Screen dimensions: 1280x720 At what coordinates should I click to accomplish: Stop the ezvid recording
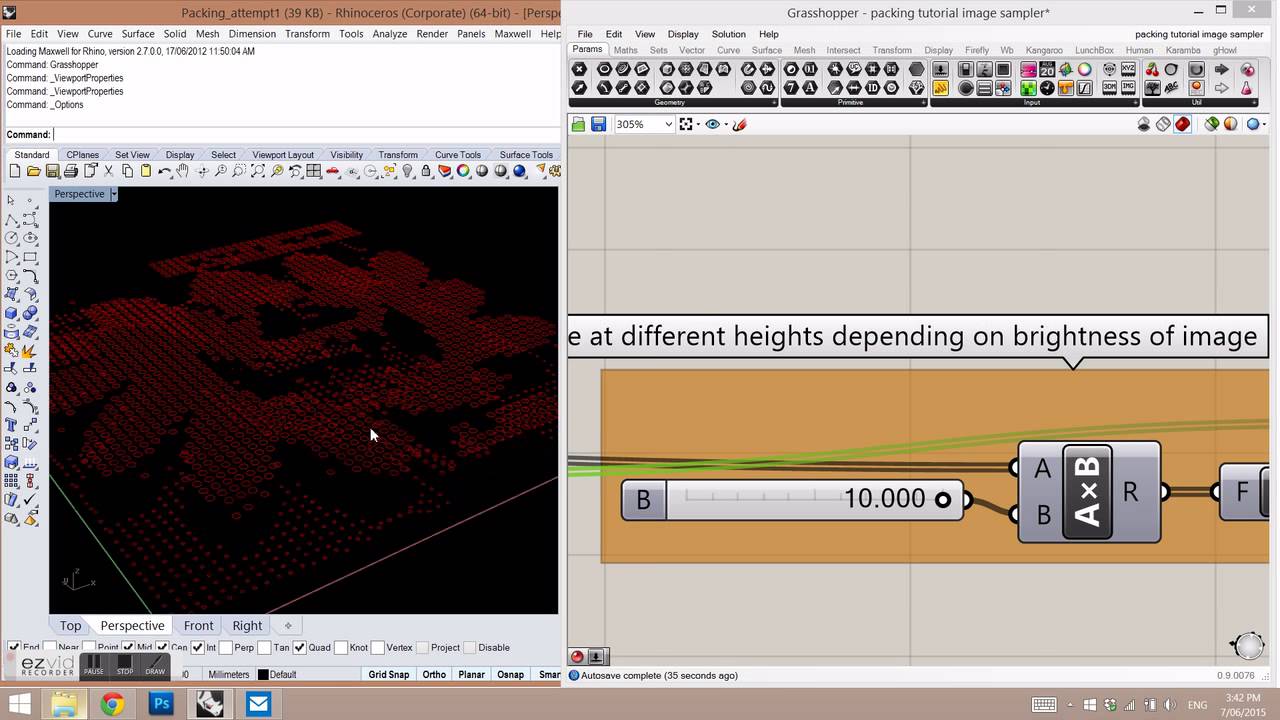coord(124,665)
